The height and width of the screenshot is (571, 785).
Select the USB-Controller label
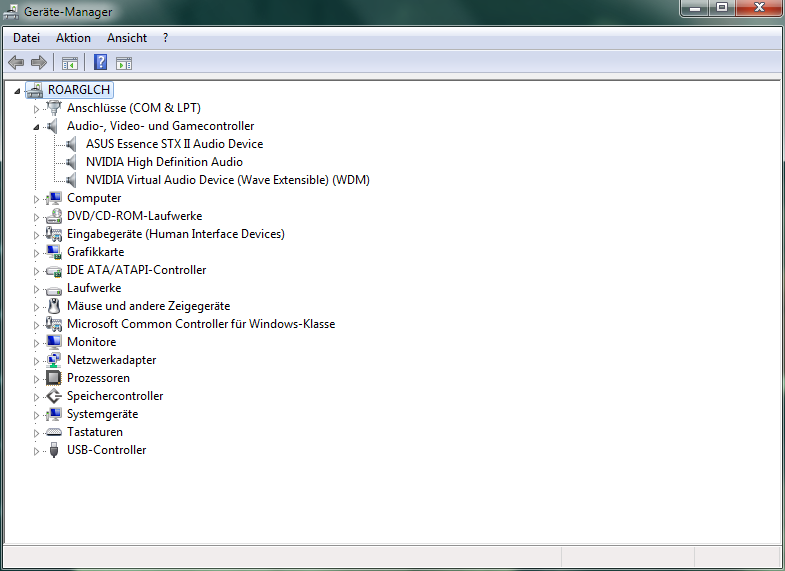click(x=107, y=450)
